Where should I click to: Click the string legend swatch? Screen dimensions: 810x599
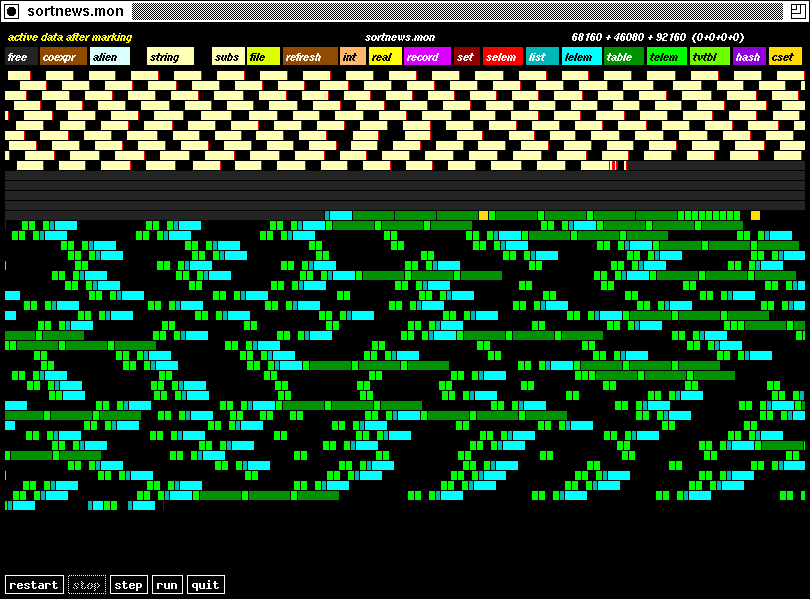tap(170, 57)
